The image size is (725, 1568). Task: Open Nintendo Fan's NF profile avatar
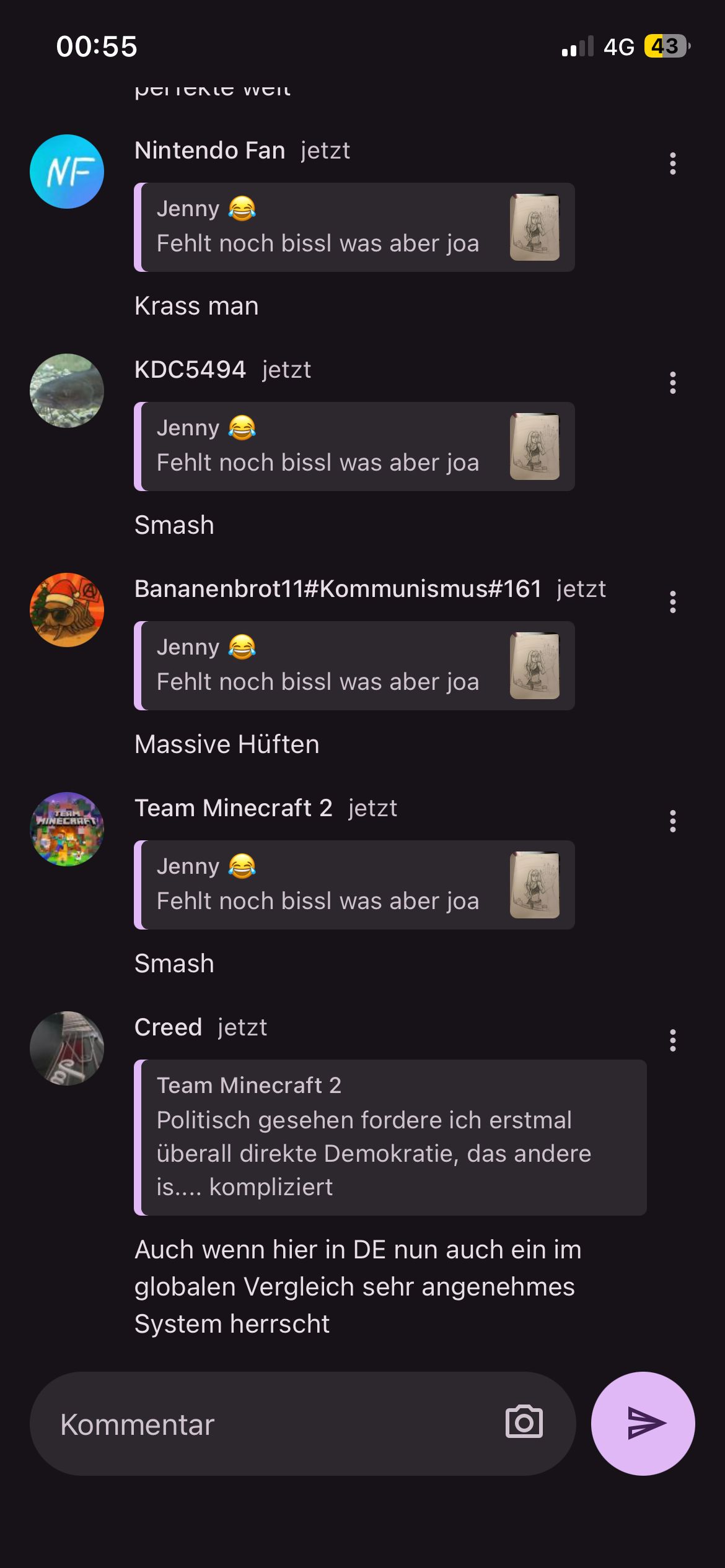pyautogui.click(x=67, y=172)
